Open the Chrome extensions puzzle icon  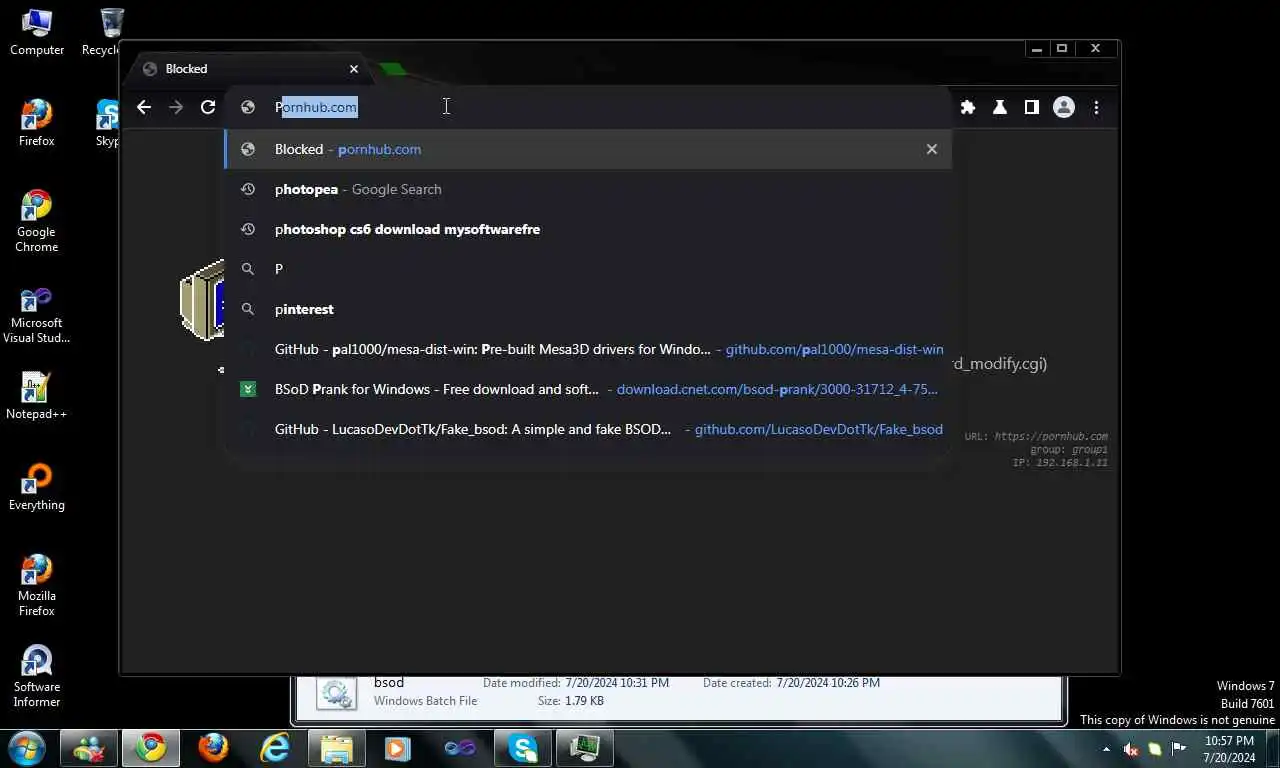pyautogui.click(x=968, y=107)
